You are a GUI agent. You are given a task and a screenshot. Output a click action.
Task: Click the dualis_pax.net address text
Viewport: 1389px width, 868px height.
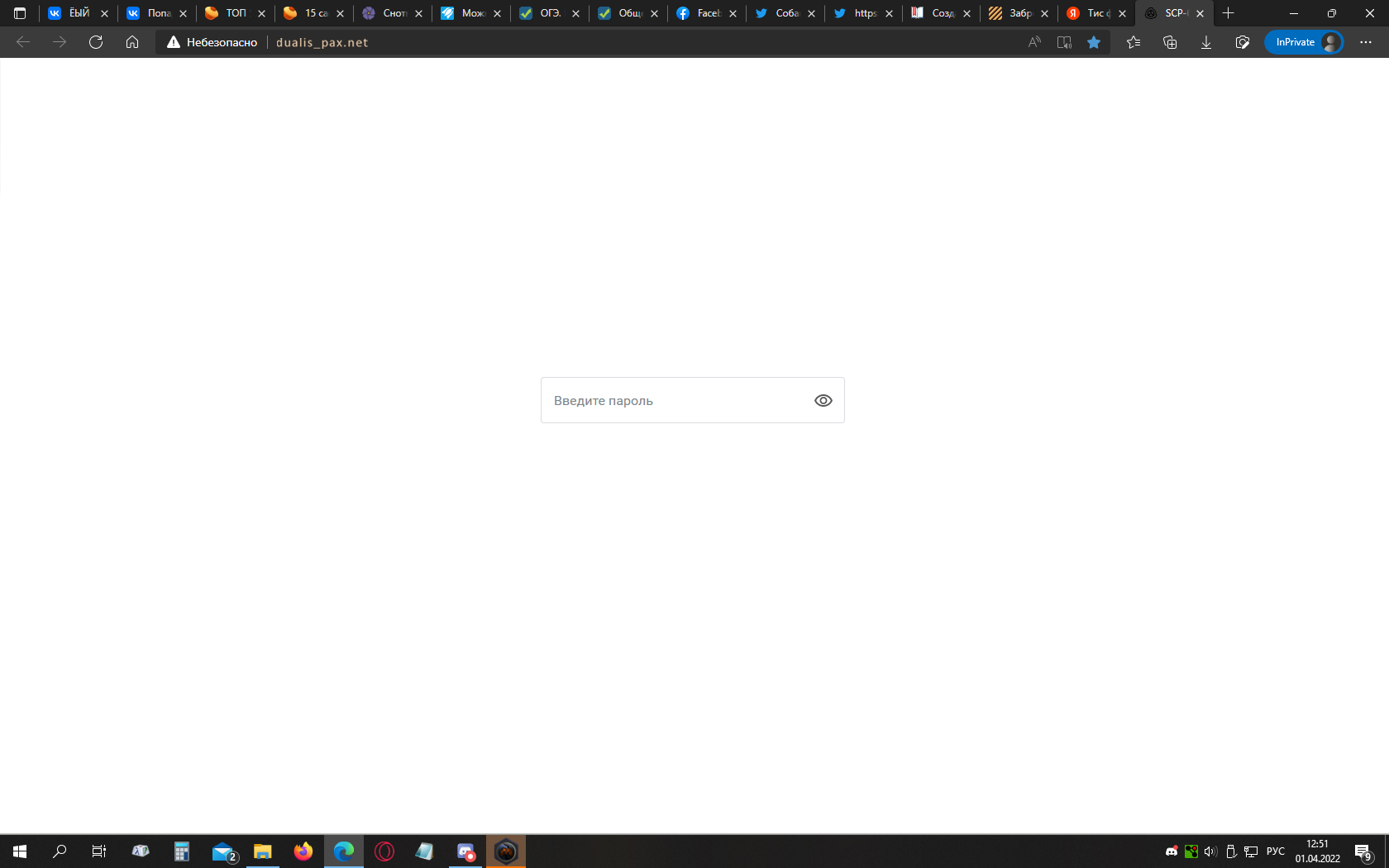tap(322, 42)
